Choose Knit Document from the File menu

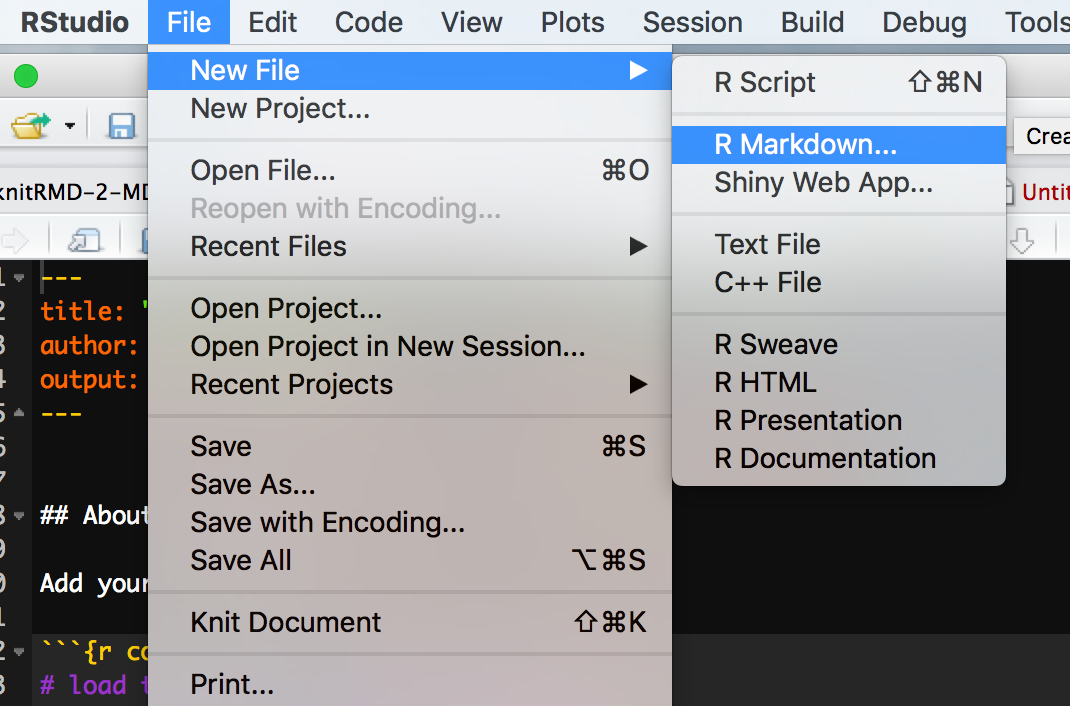click(x=286, y=622)
